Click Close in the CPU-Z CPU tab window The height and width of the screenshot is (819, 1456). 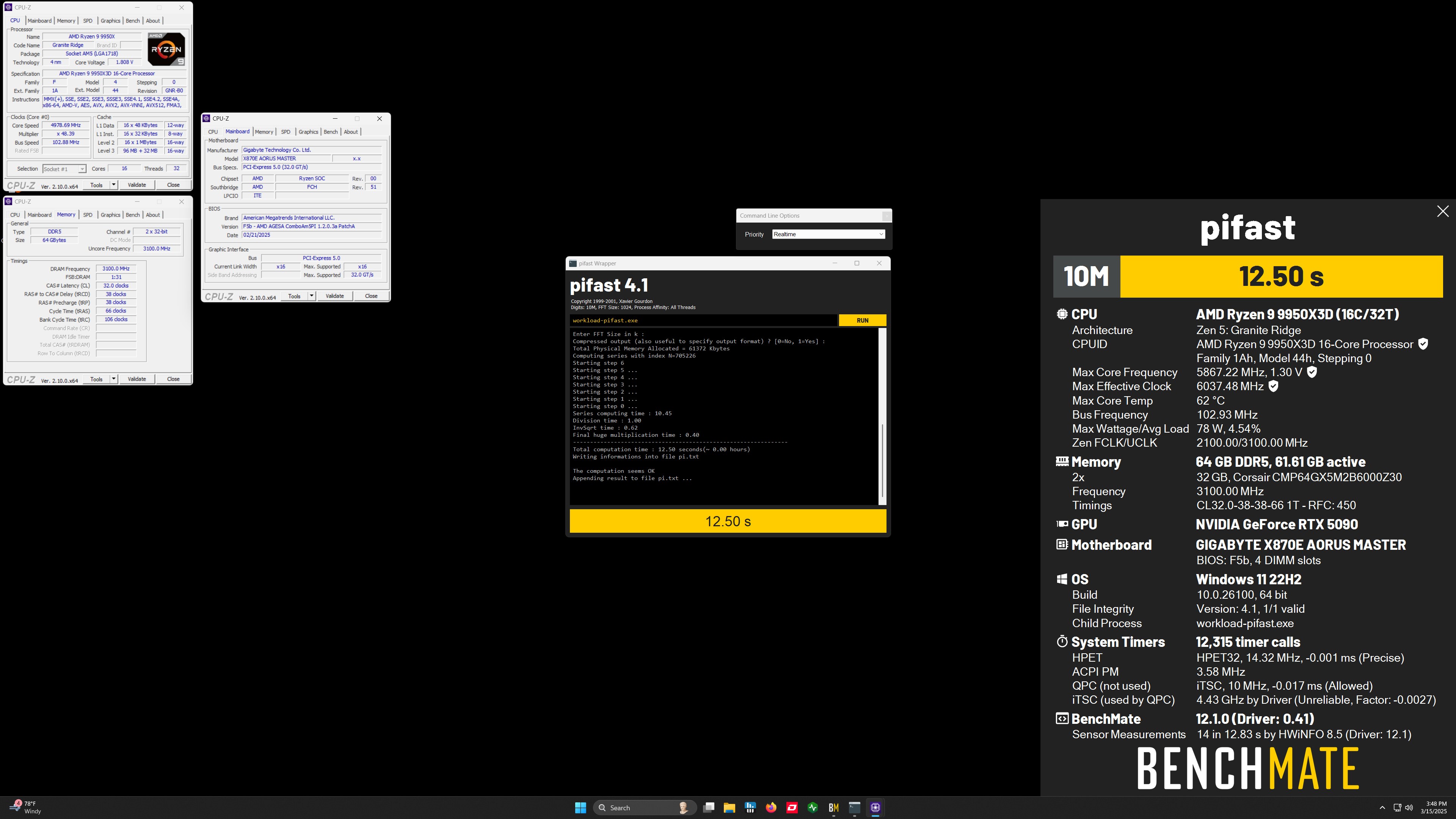pyautogui.click(x=173, y=185)
